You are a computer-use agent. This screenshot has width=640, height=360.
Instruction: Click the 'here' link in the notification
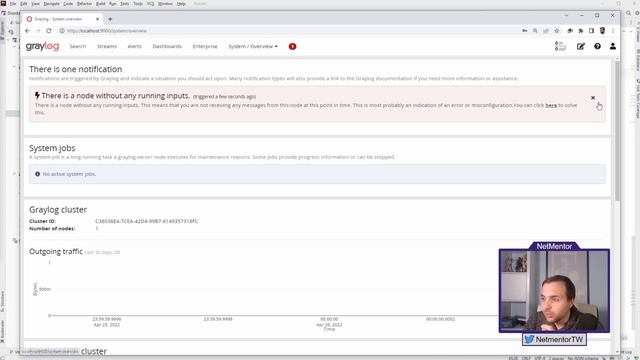click(551, 105)
